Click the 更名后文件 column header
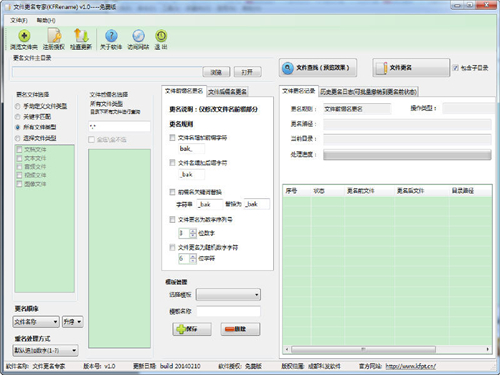Screen dimensions: 500x375 [421, 191]
